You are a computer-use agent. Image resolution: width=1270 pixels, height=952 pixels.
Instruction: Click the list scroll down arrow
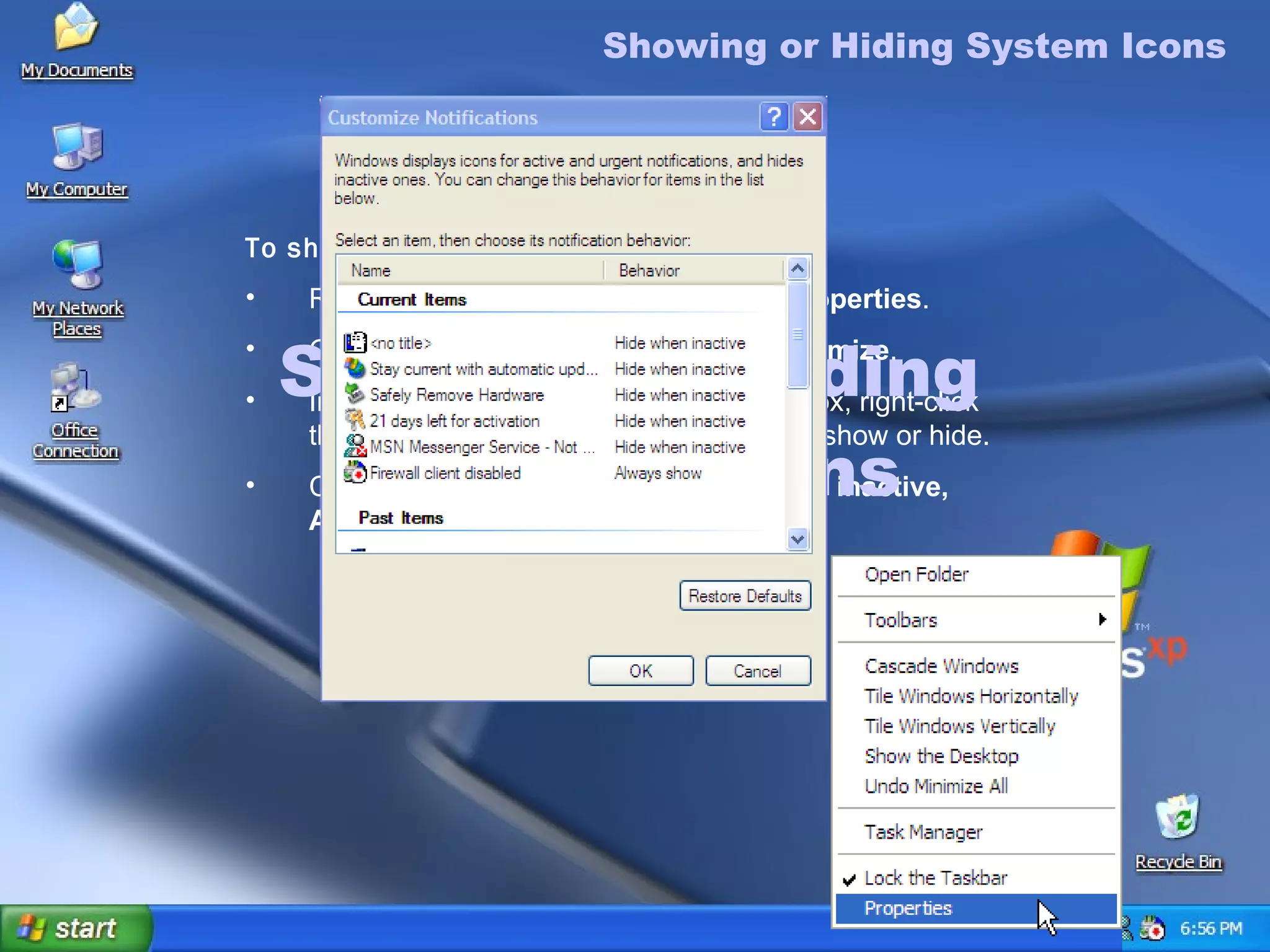(797, 539)
